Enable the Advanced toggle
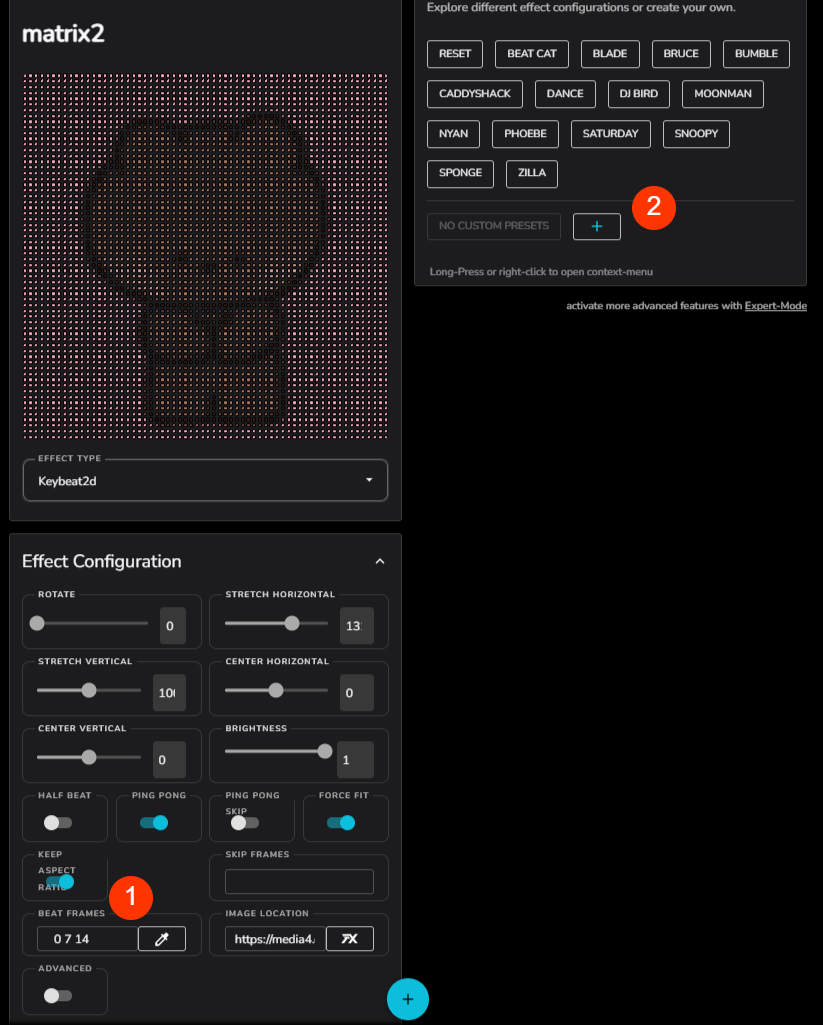Viewport: 823px width, 1025px height. point(58,996)
